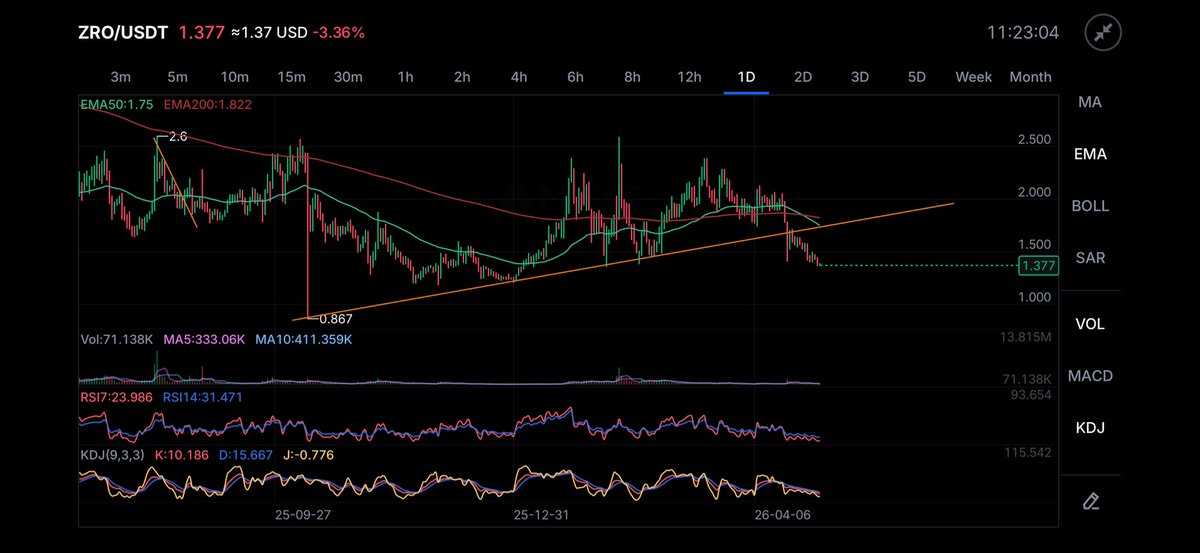Switch to the 2h timeframe
Viewport: 1200px width, 553px height.
[x=462, y=77]
